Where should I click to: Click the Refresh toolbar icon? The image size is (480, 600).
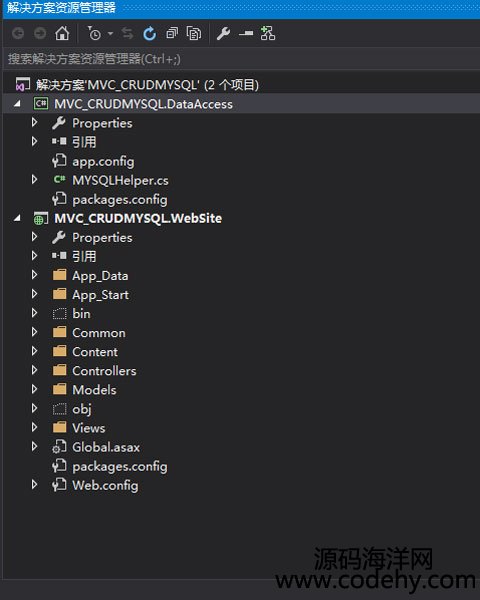150,34
